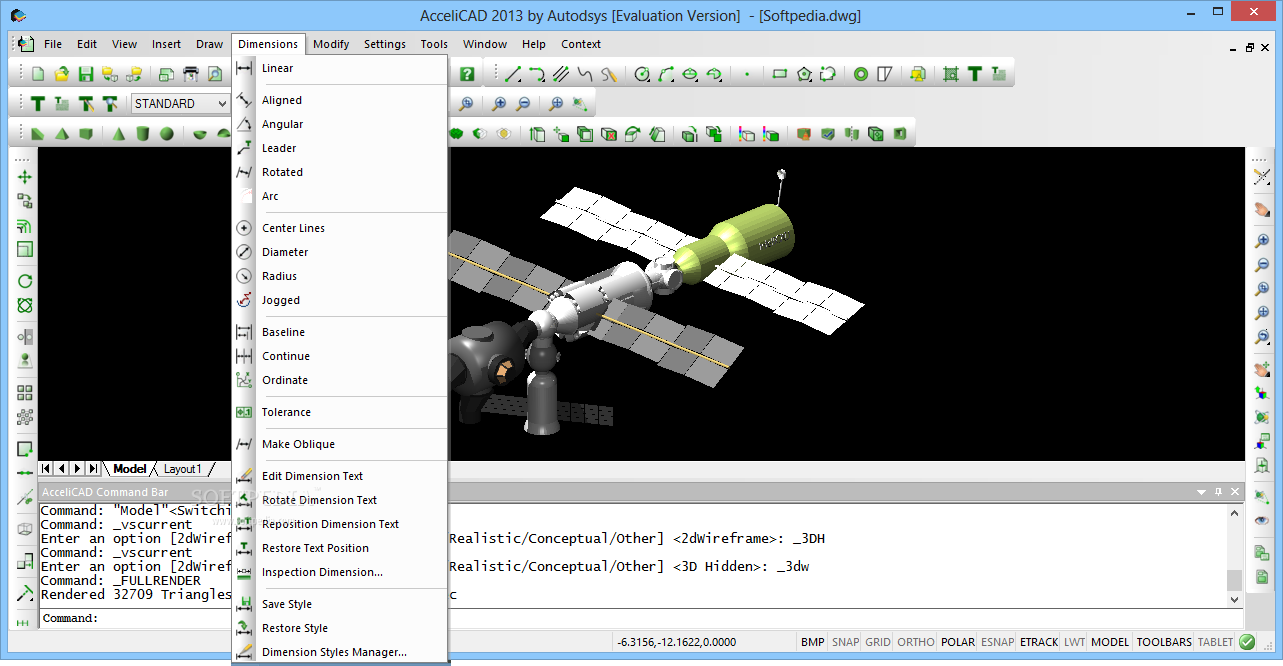Switch to the Layout1 tab

(183, 469)
